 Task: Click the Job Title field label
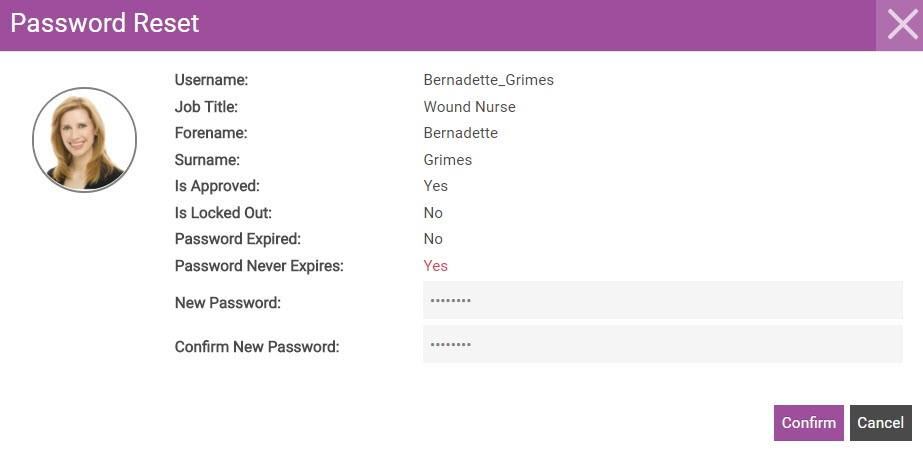[206, 107]
